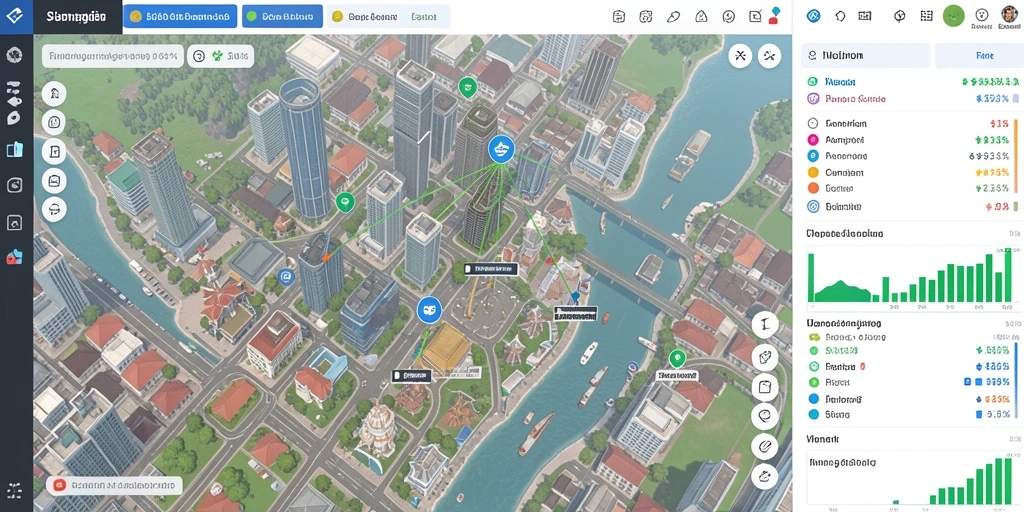This screenshot has height=512, width=1024.
Task: Click the blue app logo in top-left corner
Action: tap(14, 17)
